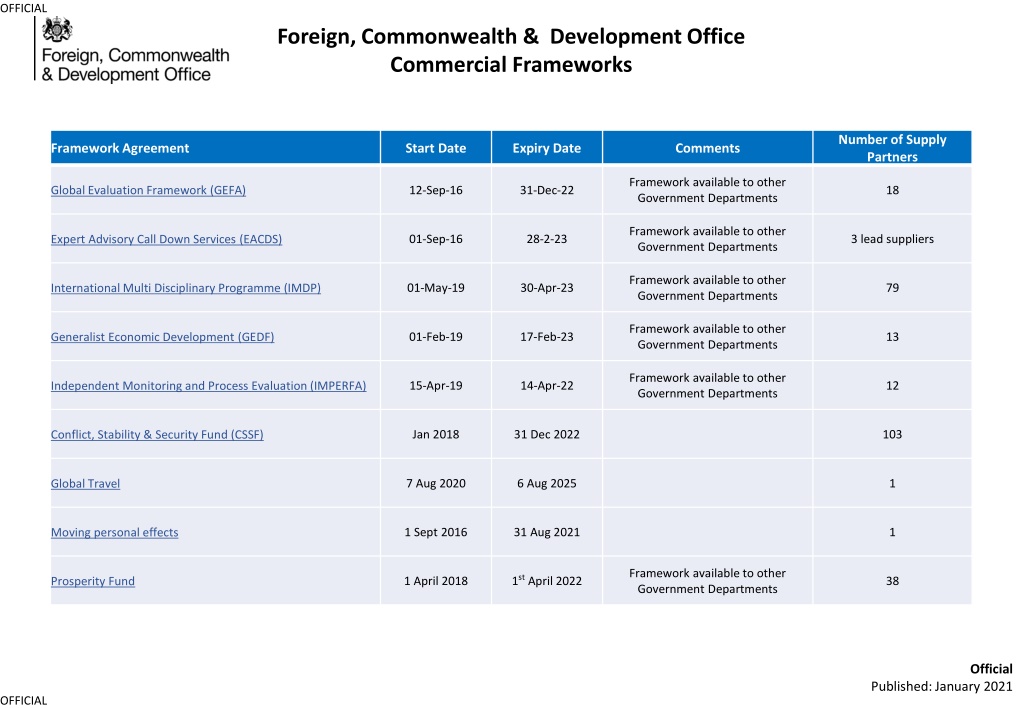This screenshot has height=708, width=1023.
Task: Click the 'Commercial Frameworks' title line
Action: [511, 65]
